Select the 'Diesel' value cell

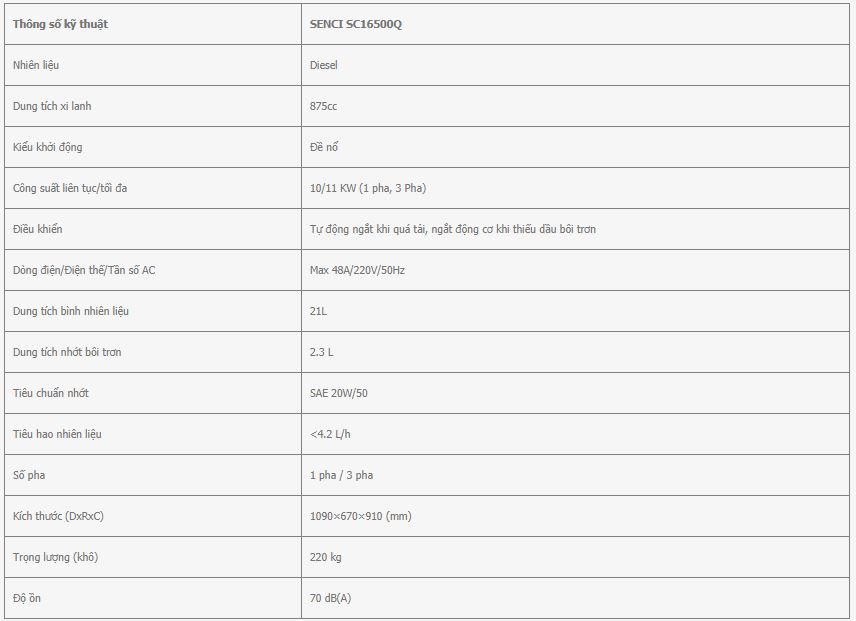(575, 65)
